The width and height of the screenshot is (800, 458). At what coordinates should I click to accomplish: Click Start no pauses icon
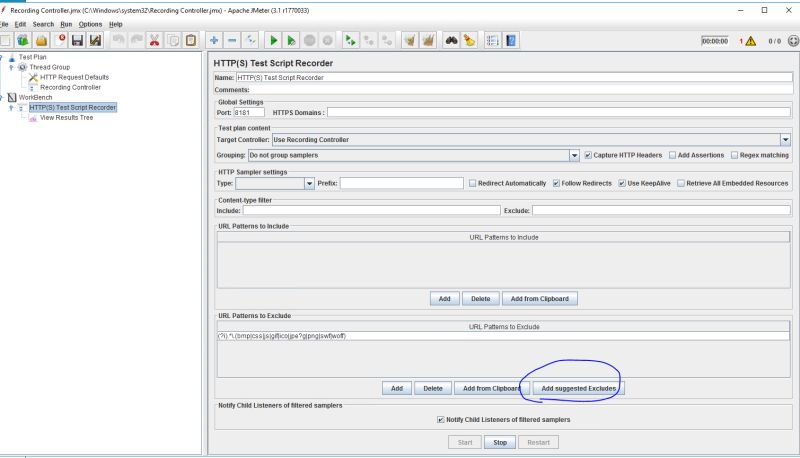click(x=291, y=40)
